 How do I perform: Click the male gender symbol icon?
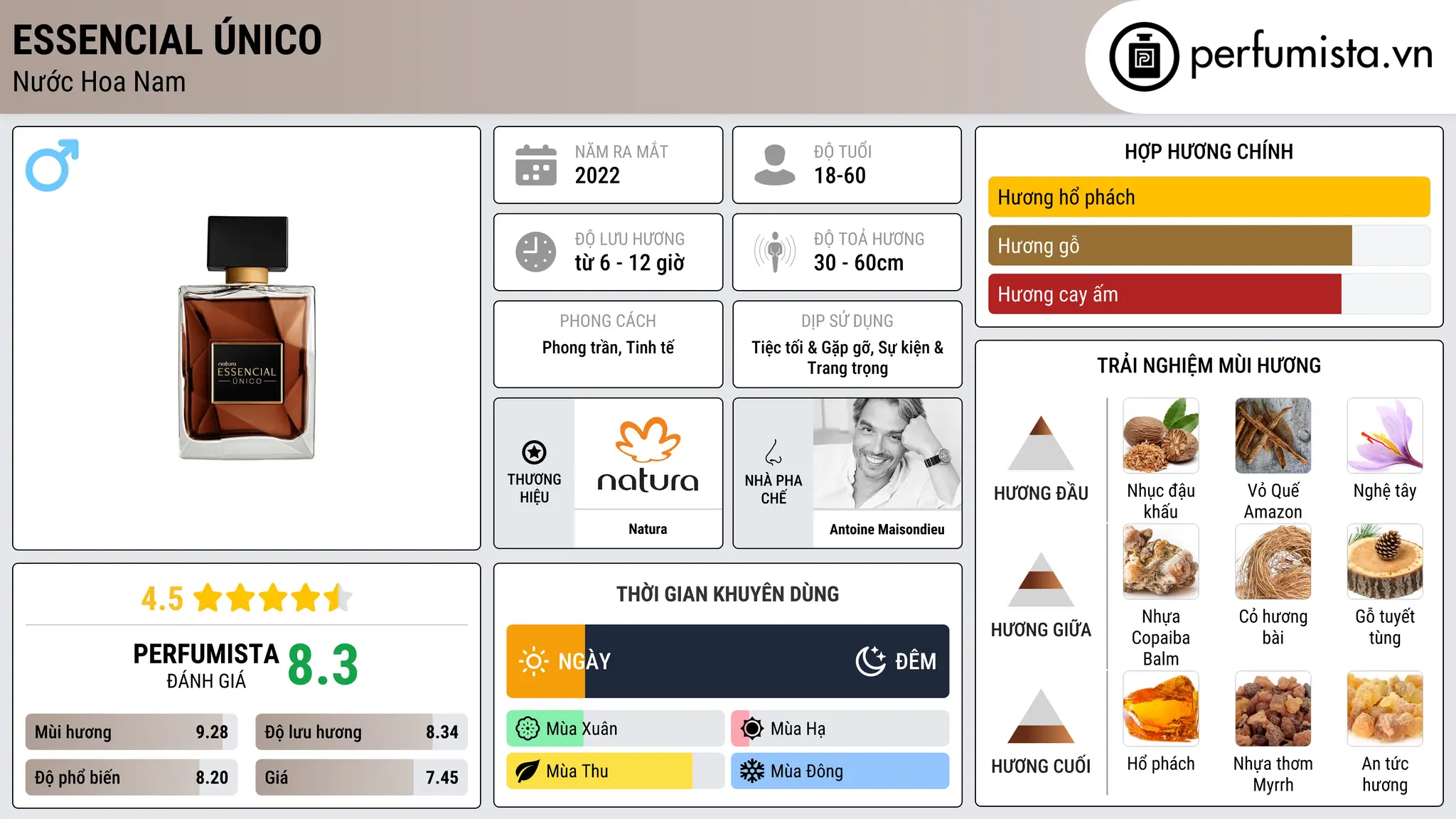[x=52, y=165]
